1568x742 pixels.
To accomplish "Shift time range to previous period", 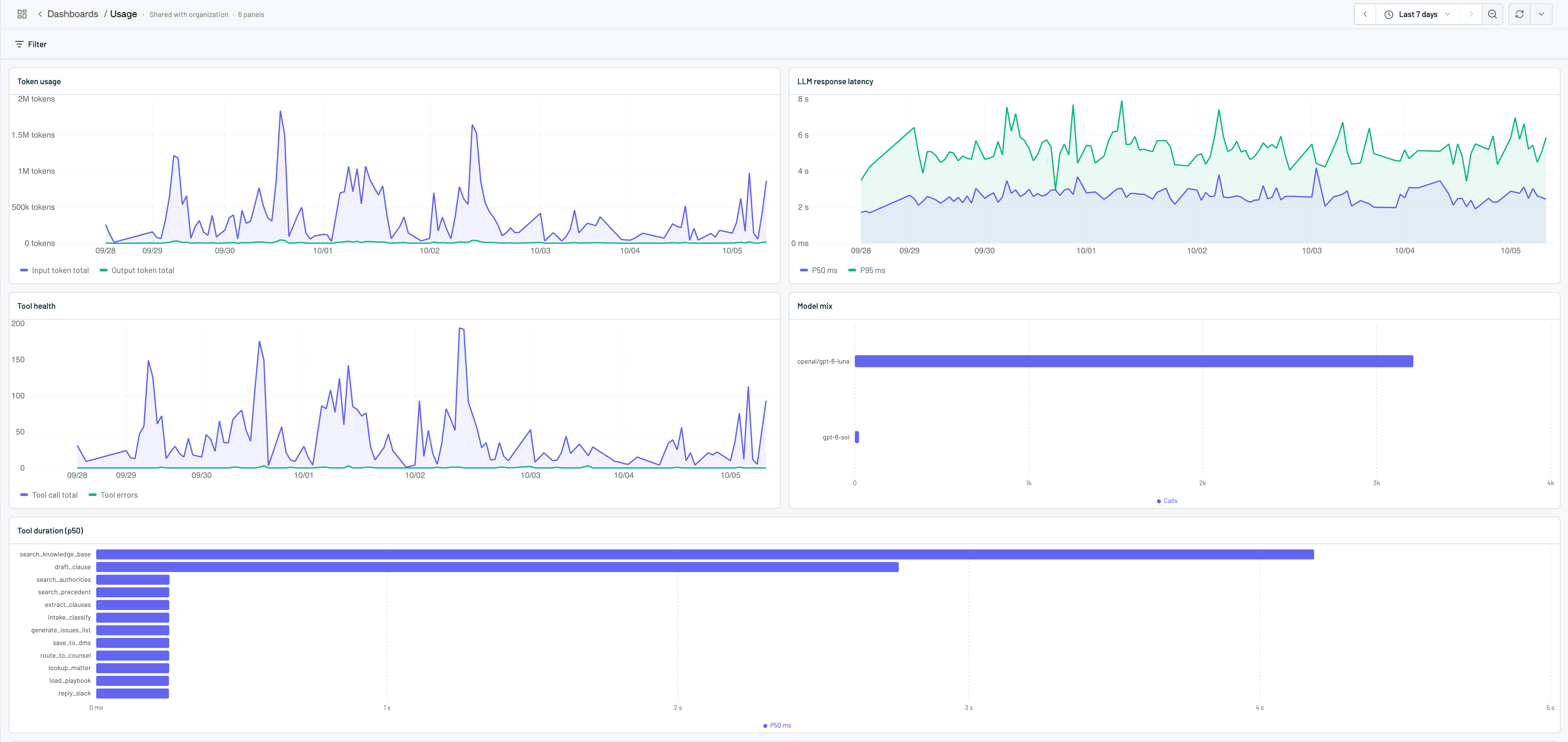I will 1365,14.
